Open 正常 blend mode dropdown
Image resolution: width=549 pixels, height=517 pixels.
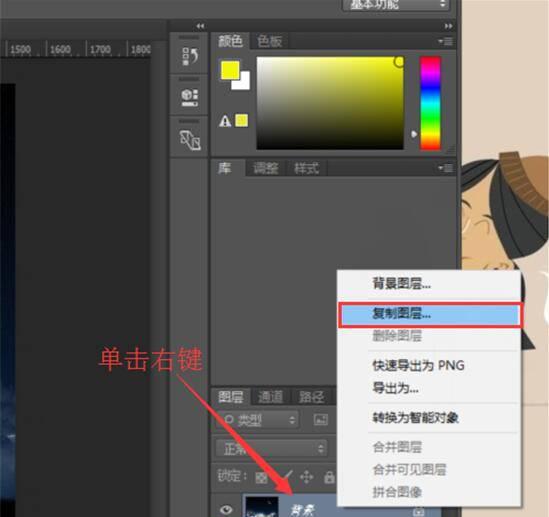pyautogui.click(x=272, y=448)
